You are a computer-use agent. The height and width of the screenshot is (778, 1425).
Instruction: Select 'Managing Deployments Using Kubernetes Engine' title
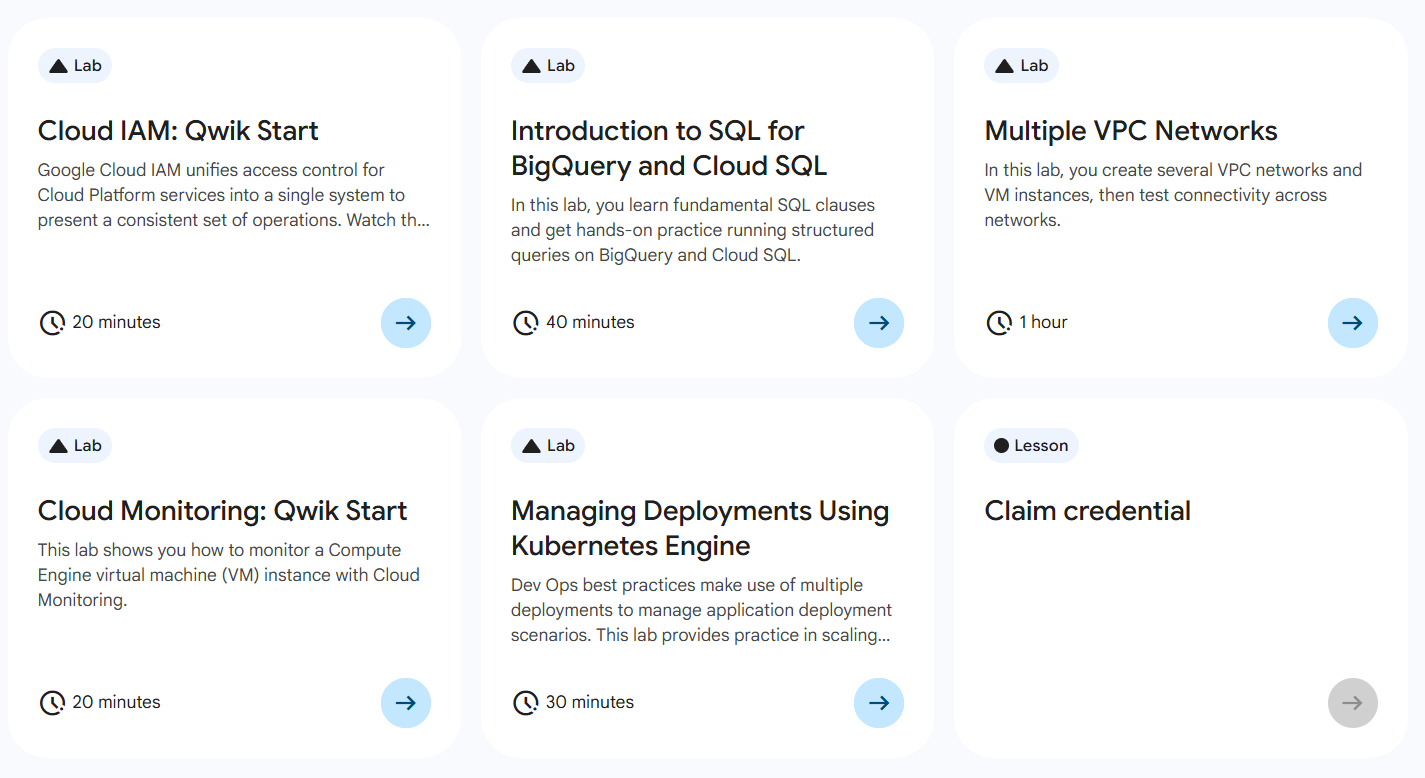[700, 528]
